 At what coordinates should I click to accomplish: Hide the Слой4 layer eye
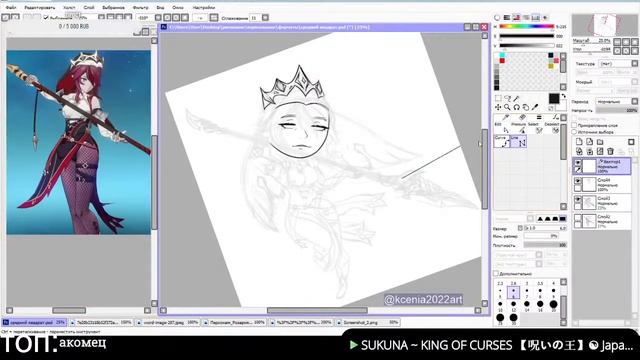(x=578, y=181)
